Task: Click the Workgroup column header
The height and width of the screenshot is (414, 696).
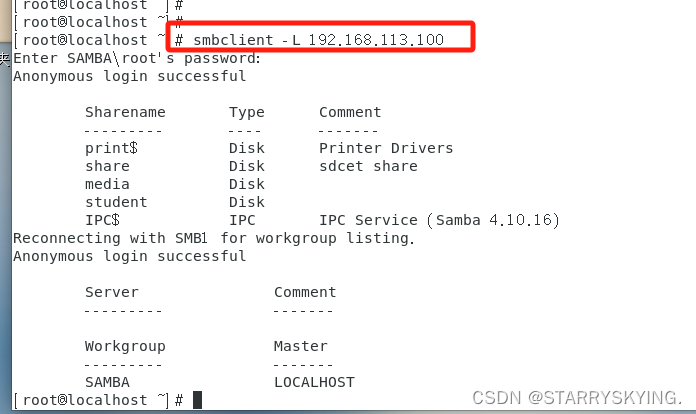Action: (x=125, y=346)
